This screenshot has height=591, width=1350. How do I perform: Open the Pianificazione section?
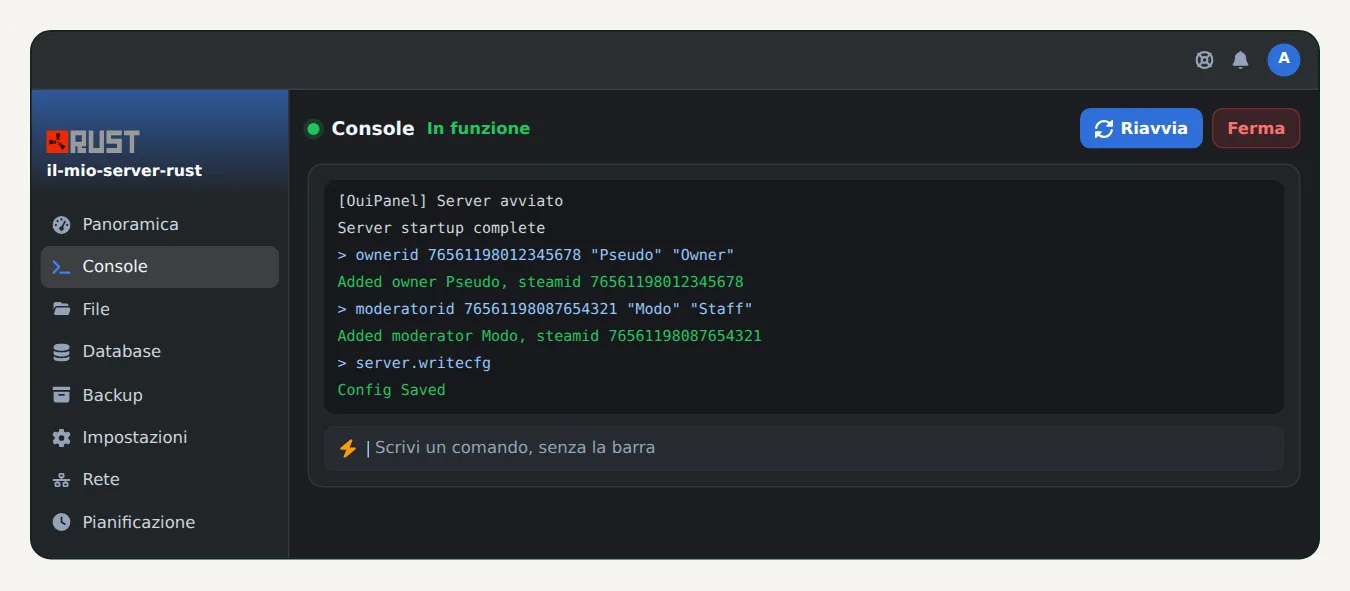(160, 522)
